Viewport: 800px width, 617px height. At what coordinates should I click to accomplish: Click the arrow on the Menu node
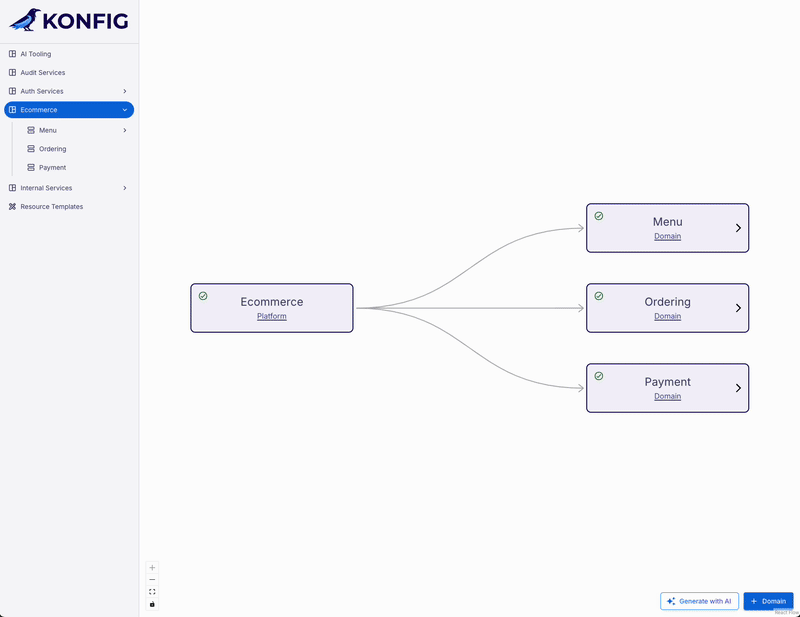(x=738, y=228)
